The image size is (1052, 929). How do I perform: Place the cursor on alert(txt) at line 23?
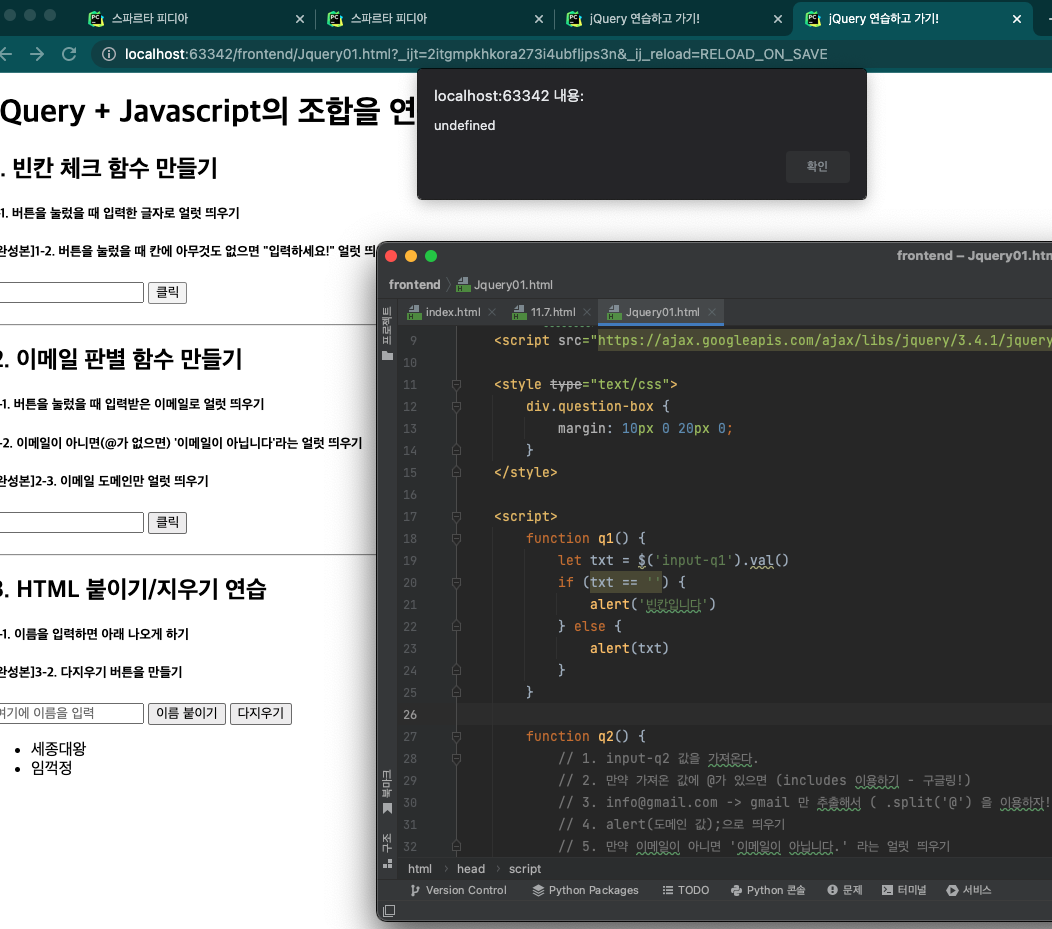(629, 649)
